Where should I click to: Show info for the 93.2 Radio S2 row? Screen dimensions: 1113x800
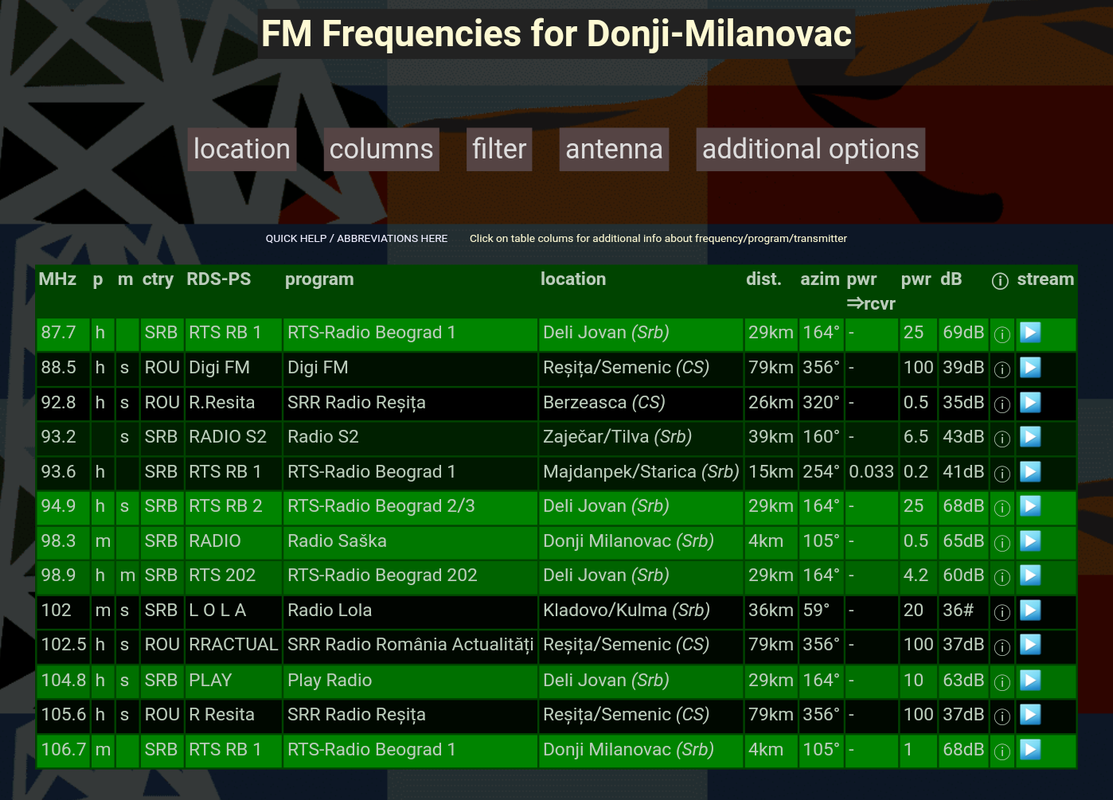[x=1002, y=439]
